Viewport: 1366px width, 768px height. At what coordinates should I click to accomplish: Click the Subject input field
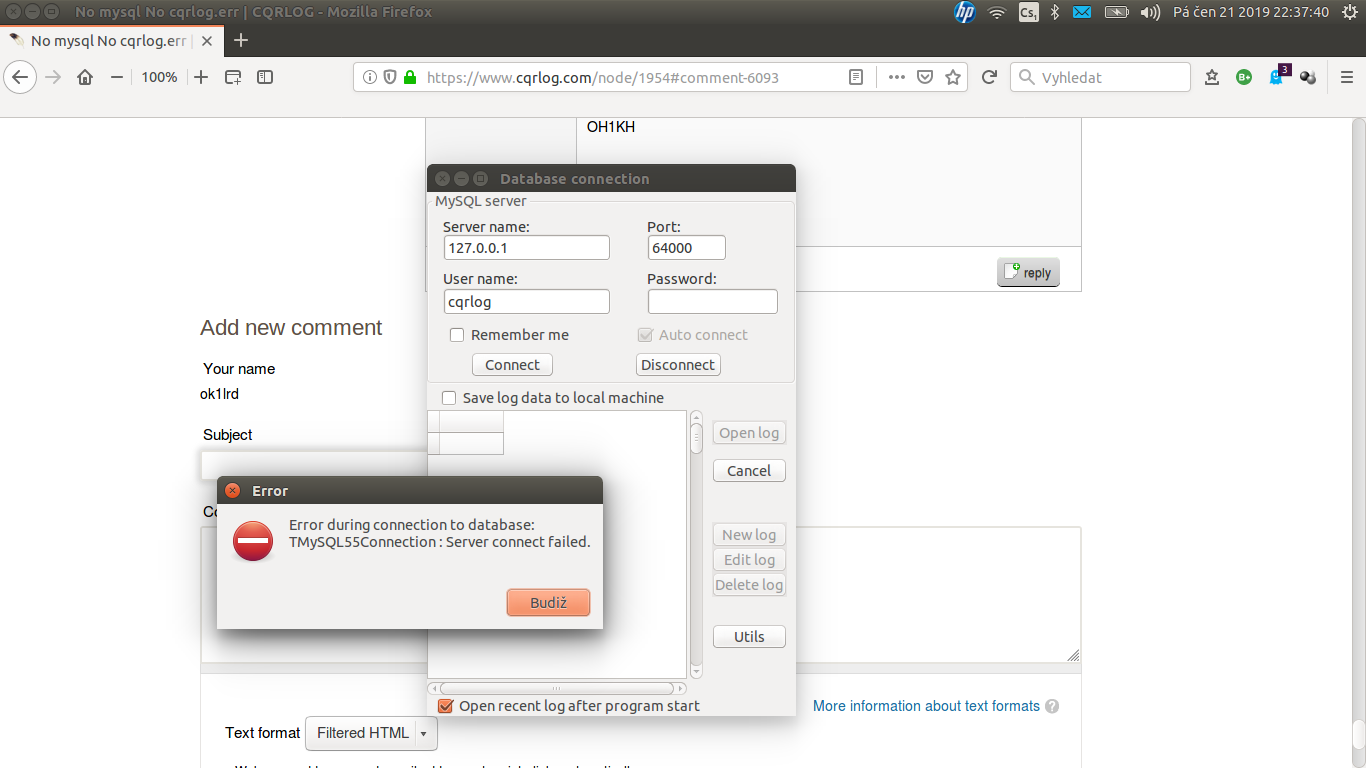click(x=313, y=466)
